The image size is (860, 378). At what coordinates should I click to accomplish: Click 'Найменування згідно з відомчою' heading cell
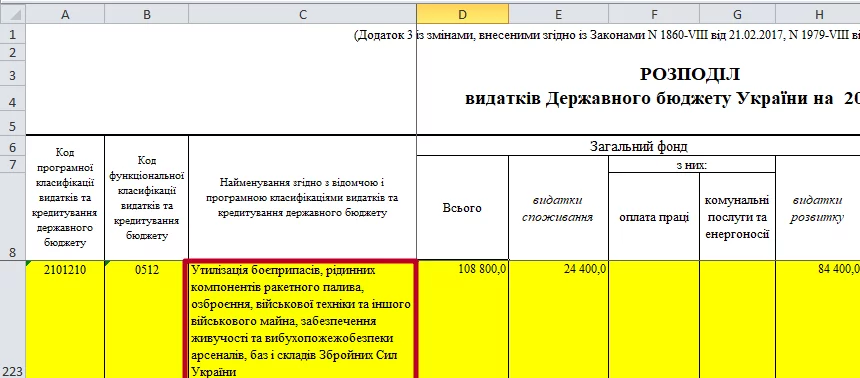302,198
